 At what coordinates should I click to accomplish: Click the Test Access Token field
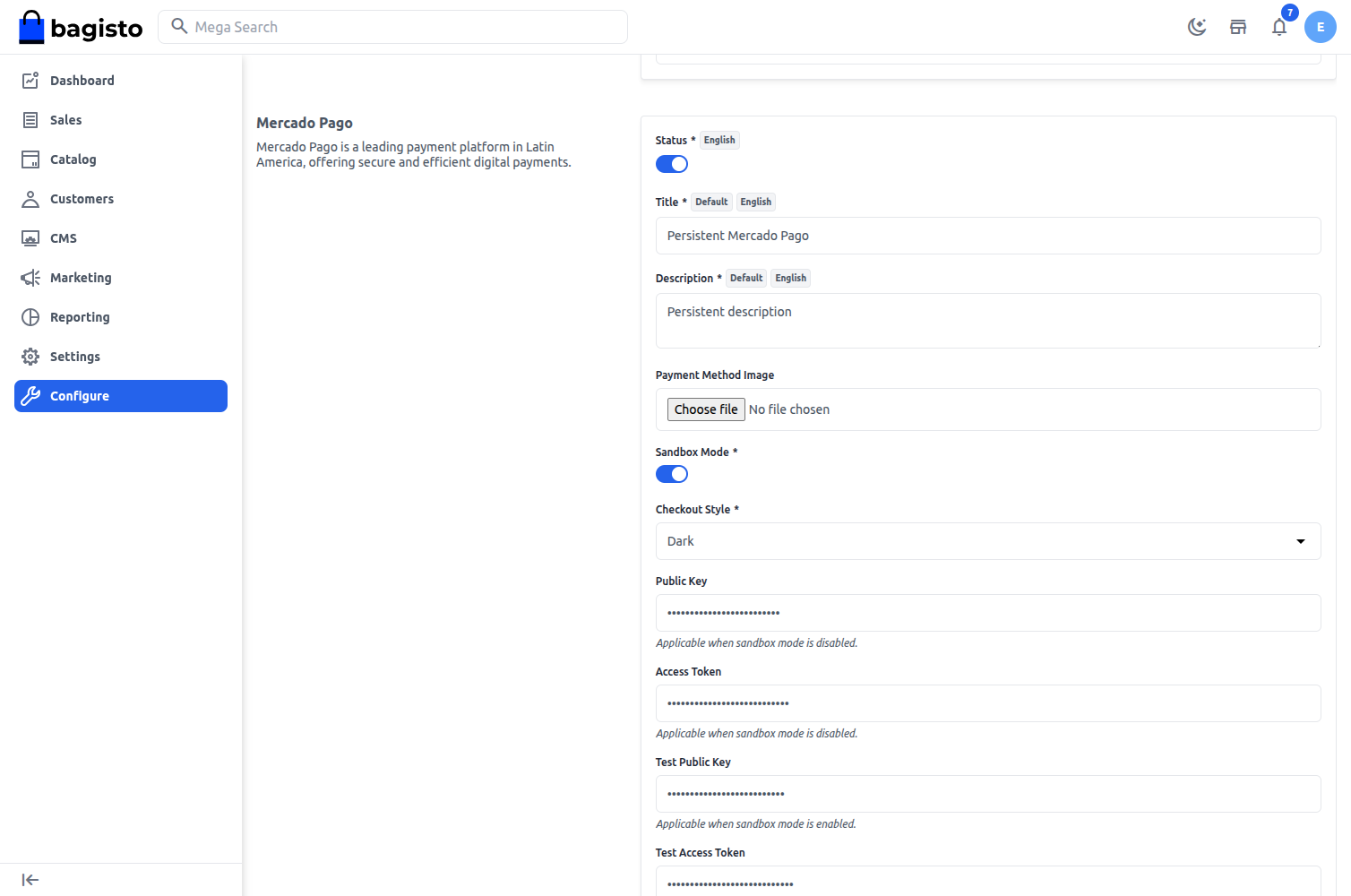(988, 881)
